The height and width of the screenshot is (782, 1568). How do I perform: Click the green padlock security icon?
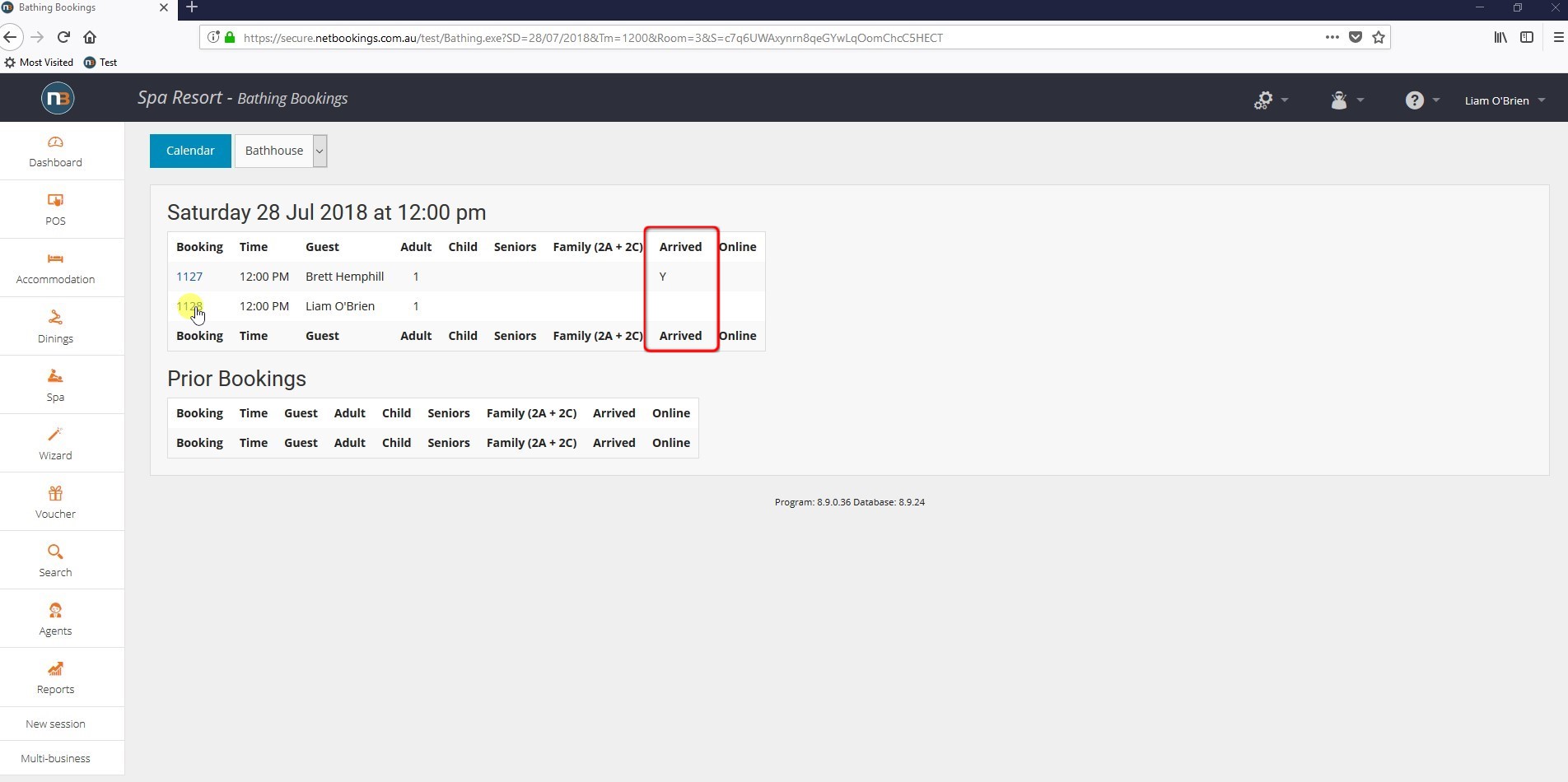(x=230, y=37)
